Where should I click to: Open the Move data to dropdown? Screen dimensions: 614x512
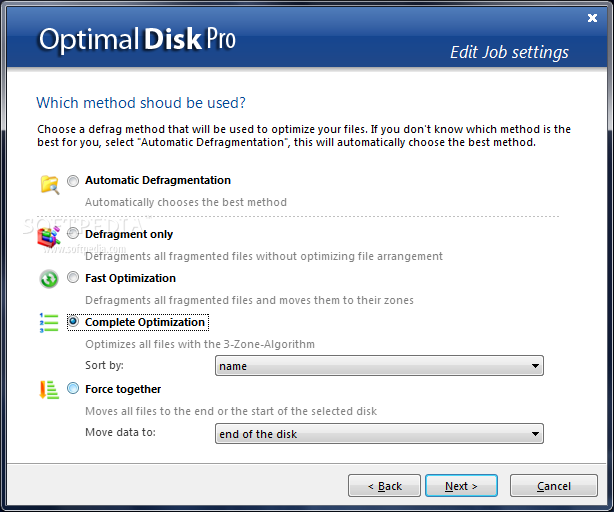pos(379,433)
